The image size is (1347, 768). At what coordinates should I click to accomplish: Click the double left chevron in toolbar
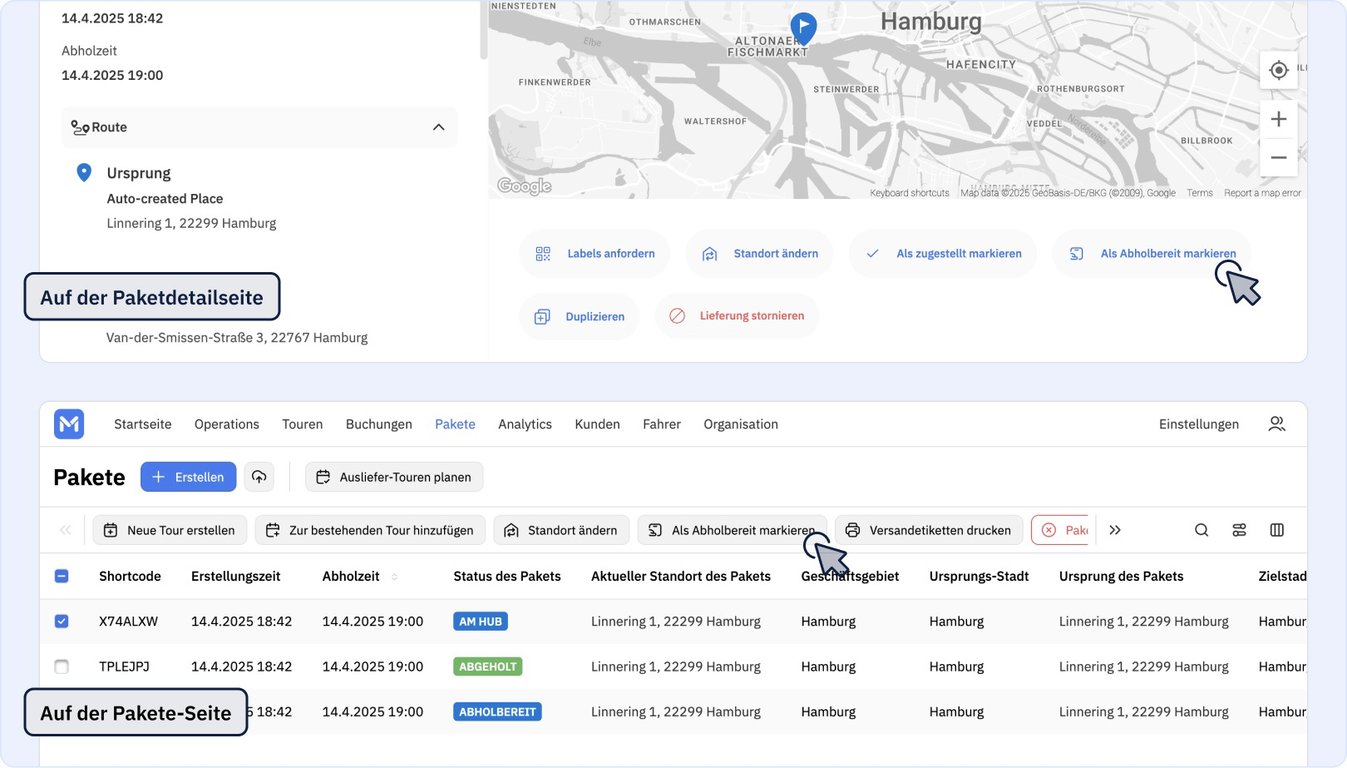(x=66, y=530)
